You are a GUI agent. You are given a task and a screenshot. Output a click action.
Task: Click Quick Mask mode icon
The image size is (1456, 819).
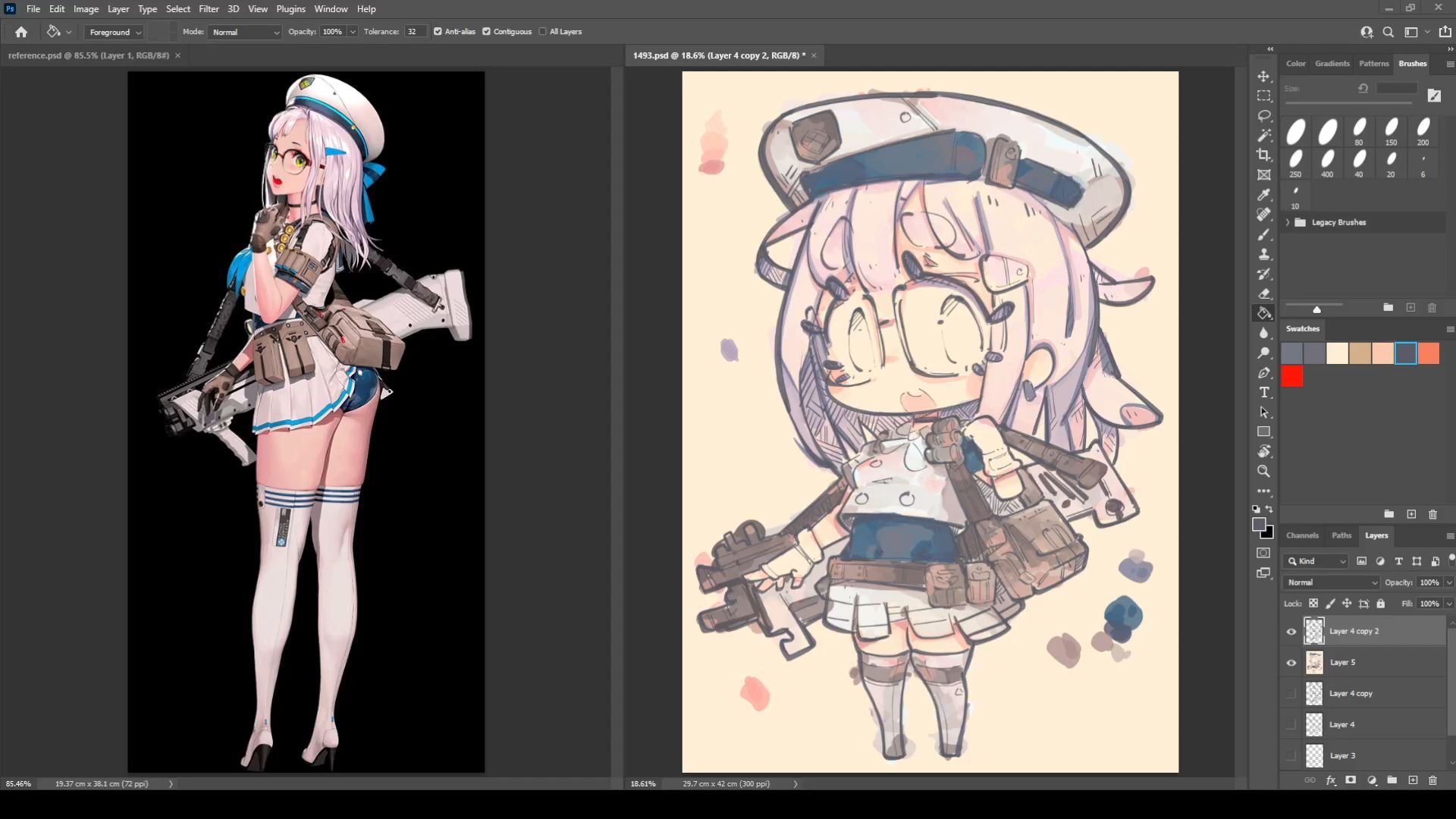1263,553
